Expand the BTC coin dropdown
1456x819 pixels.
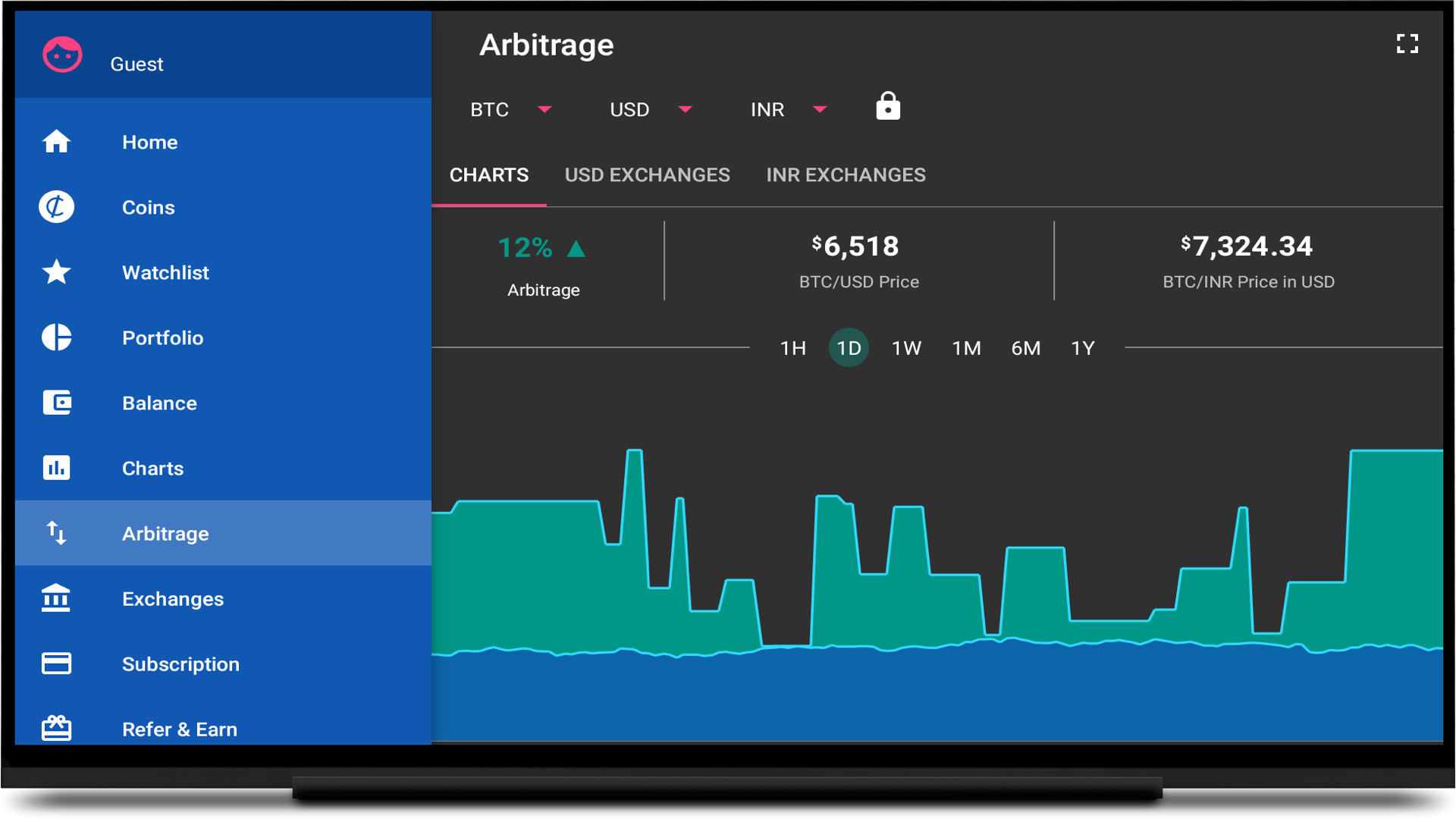[x=544, y=110]
